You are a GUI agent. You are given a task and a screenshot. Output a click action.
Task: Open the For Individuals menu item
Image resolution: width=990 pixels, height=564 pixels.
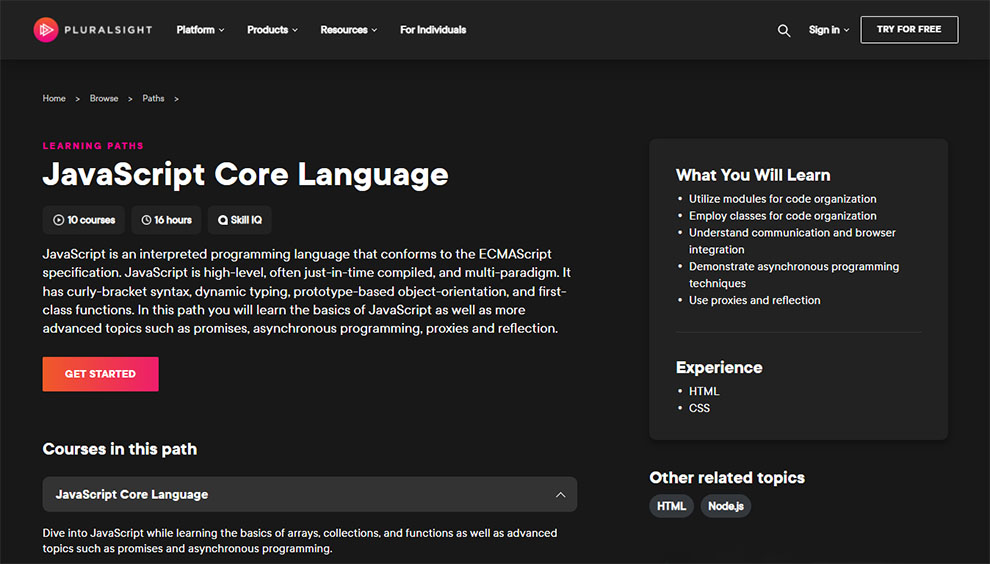(433, 30)
